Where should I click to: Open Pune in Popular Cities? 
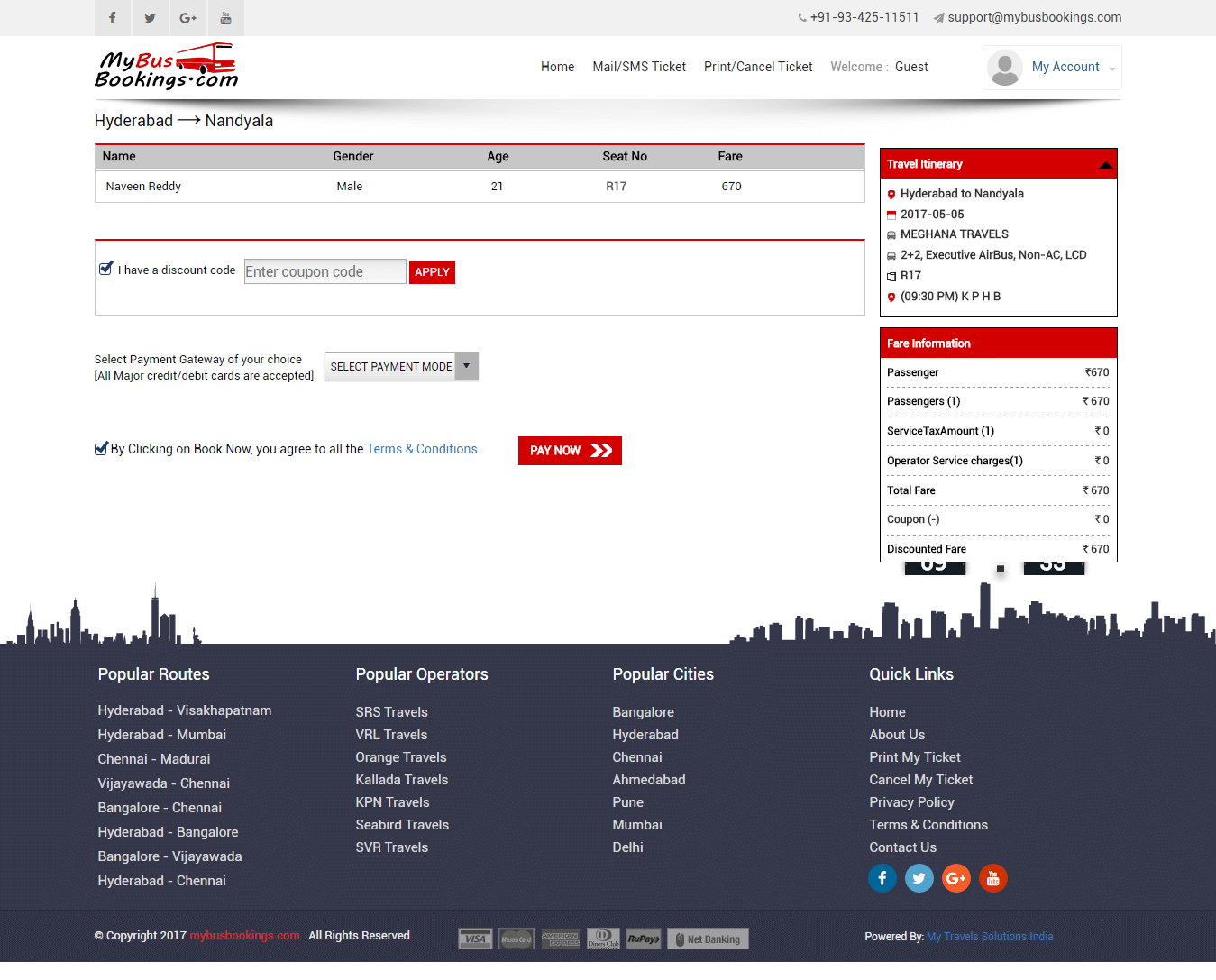[x=628, y=802]
